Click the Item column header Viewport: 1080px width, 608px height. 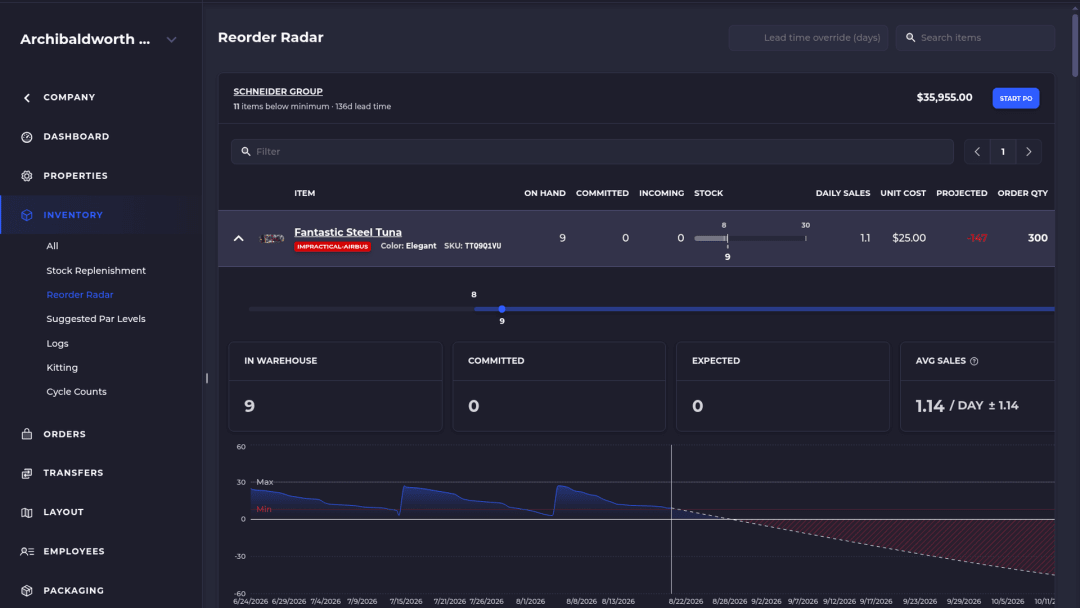tap(304, 193)
